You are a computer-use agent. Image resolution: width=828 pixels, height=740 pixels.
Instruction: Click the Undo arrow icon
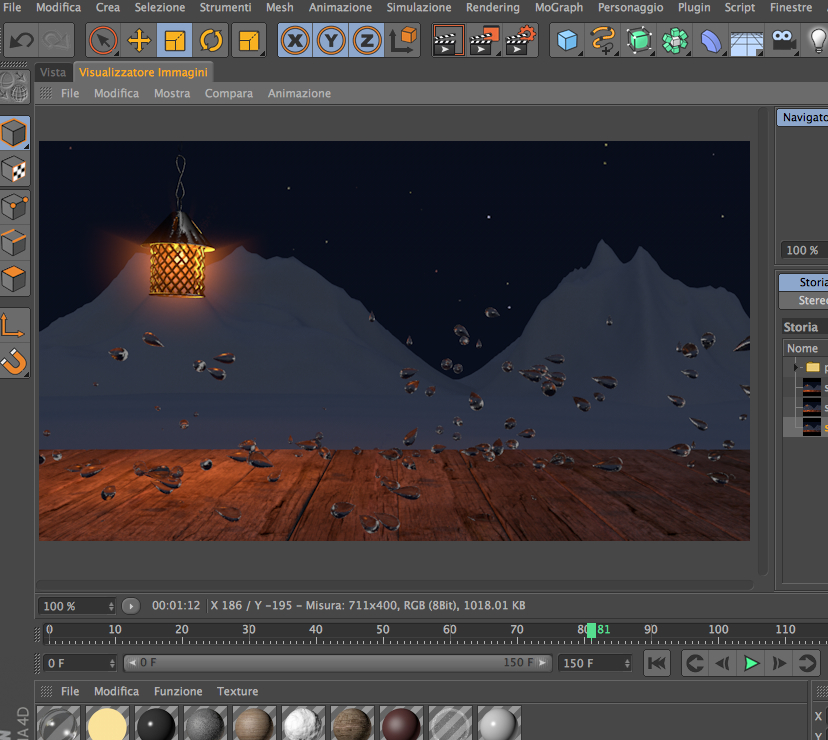tap(22, 40)
